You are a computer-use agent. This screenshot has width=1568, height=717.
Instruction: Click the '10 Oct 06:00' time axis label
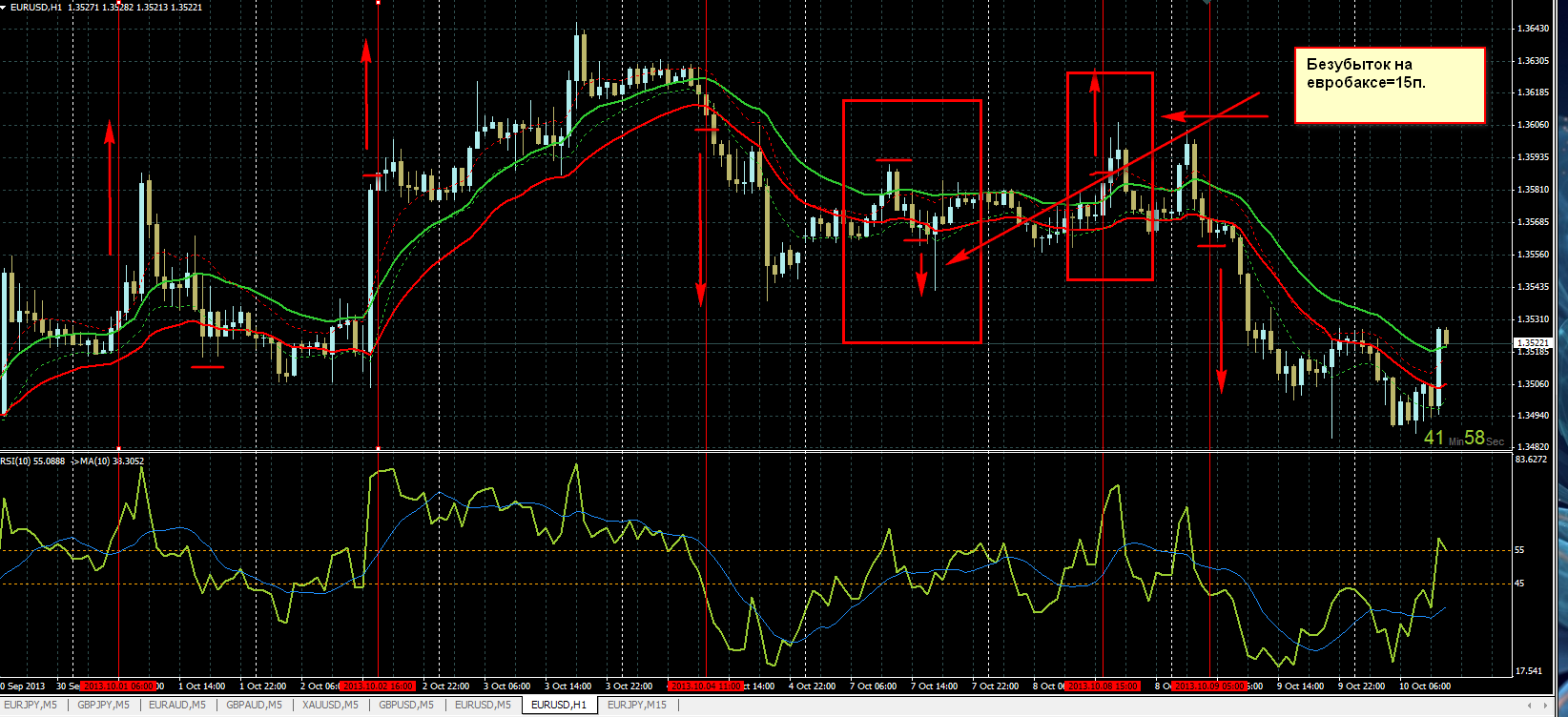click(1425, 686)
